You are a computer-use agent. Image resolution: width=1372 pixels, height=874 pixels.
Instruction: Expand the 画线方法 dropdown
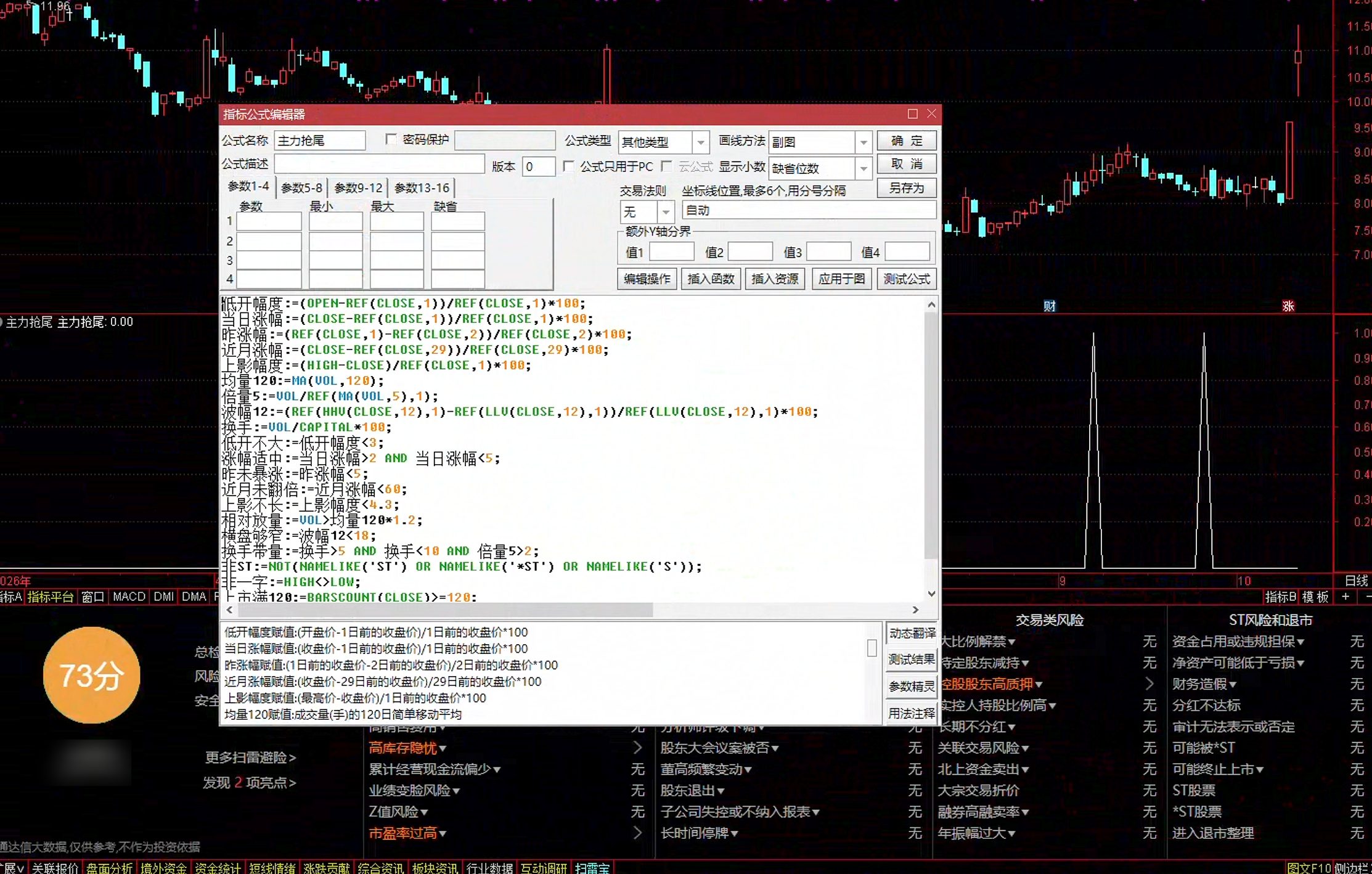coord(864,142)
